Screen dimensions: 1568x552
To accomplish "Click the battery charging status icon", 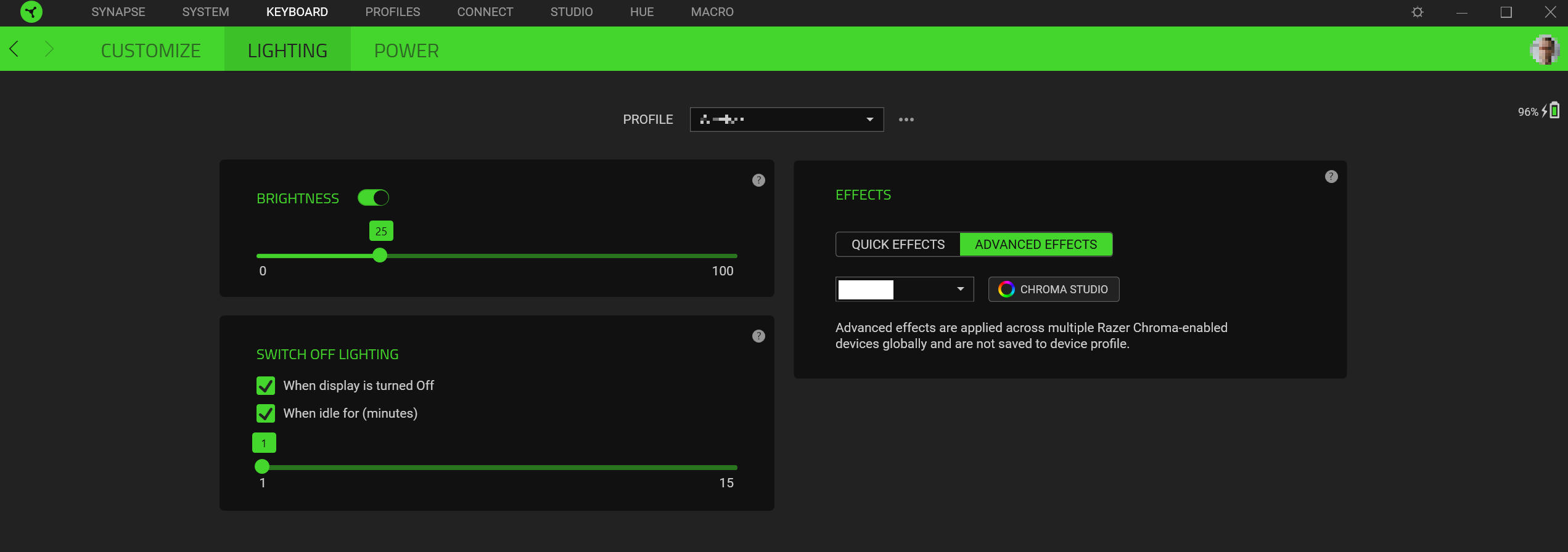I will 1551,110.
